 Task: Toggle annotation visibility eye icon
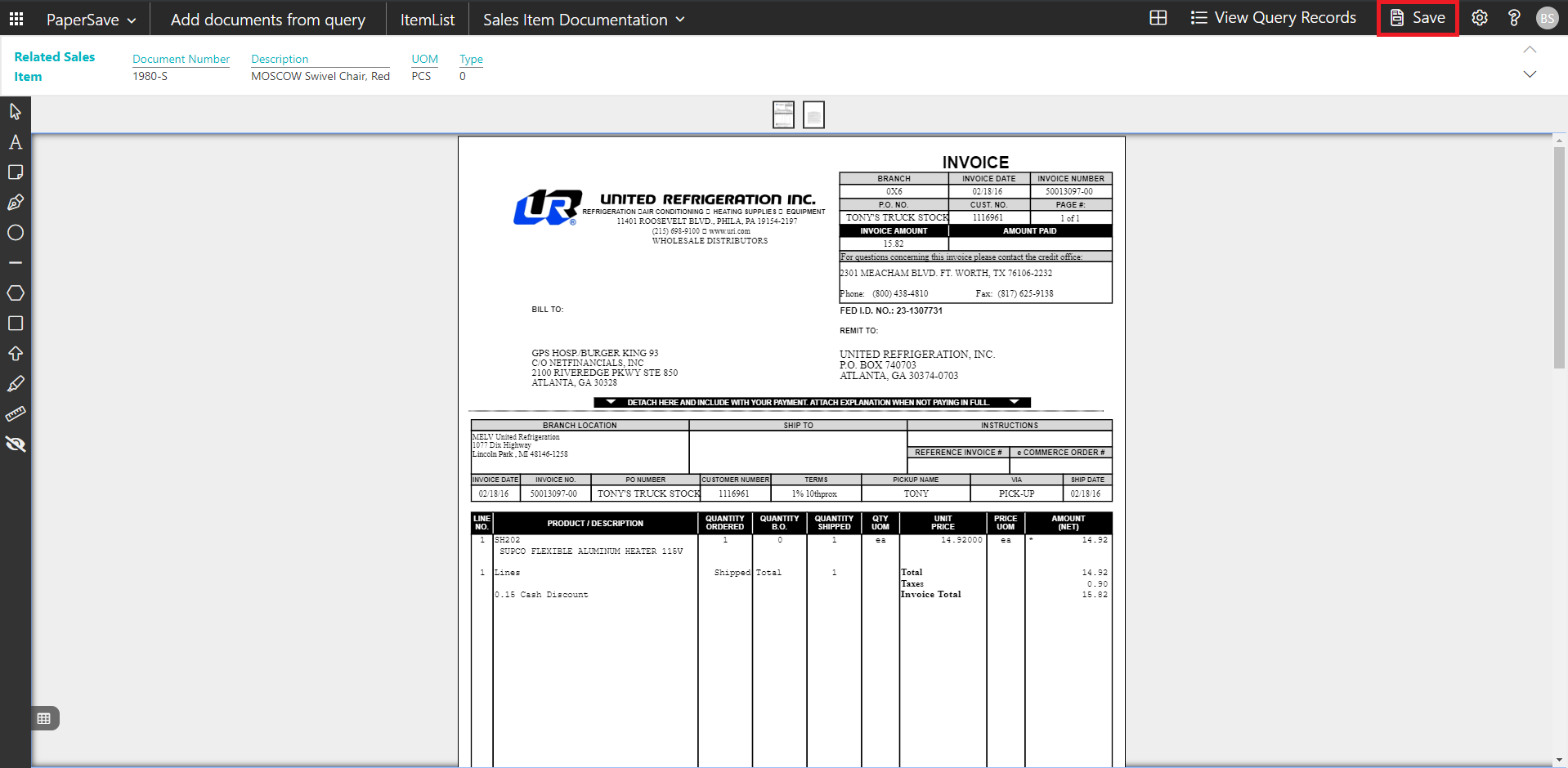15,444
